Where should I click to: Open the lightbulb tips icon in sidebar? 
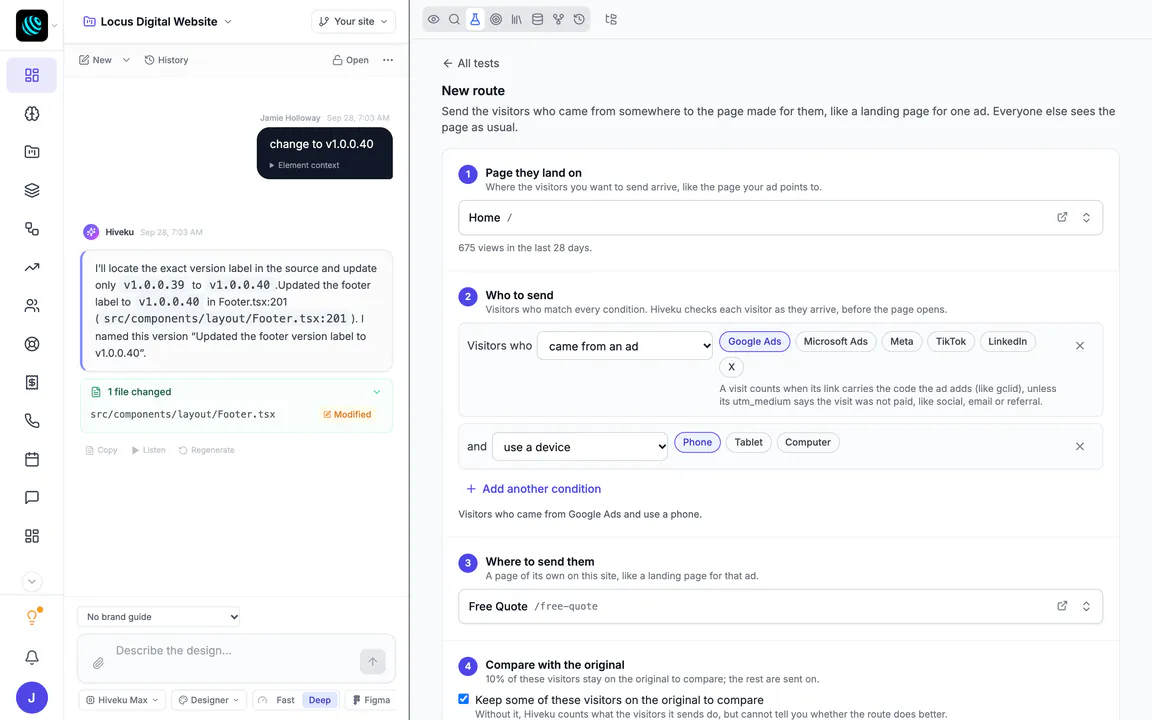32,617
